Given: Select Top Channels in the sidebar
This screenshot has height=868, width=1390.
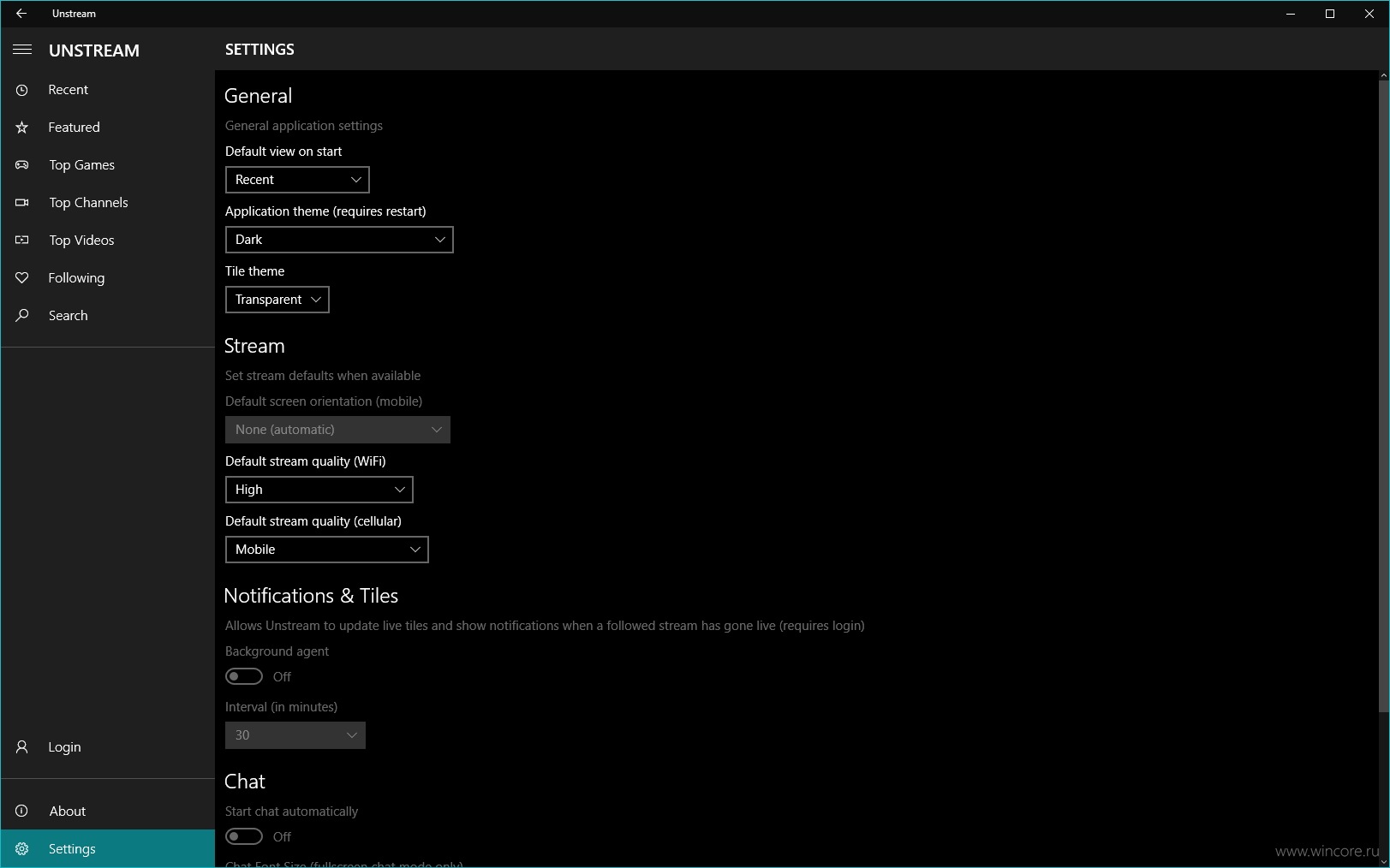Looking at the screenshot, I should pyautogui.click(x=107, y=203).
